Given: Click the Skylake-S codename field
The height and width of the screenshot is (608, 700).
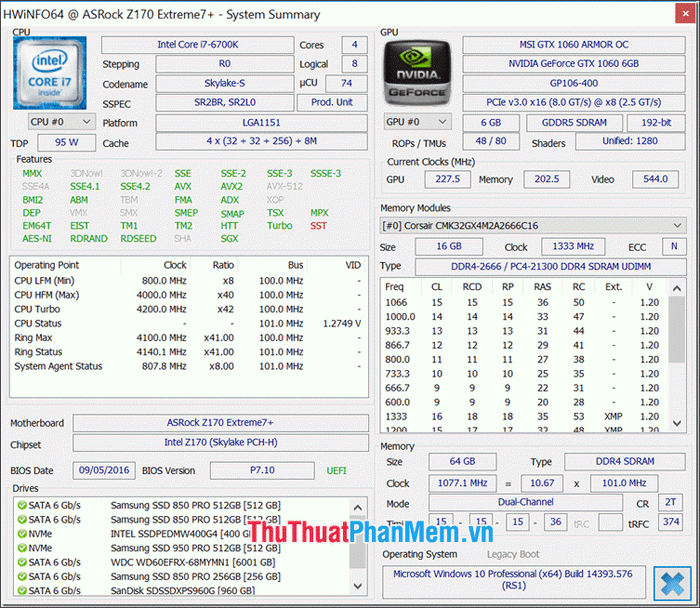Looking at the screenshot, I should [x=225, y=83].
